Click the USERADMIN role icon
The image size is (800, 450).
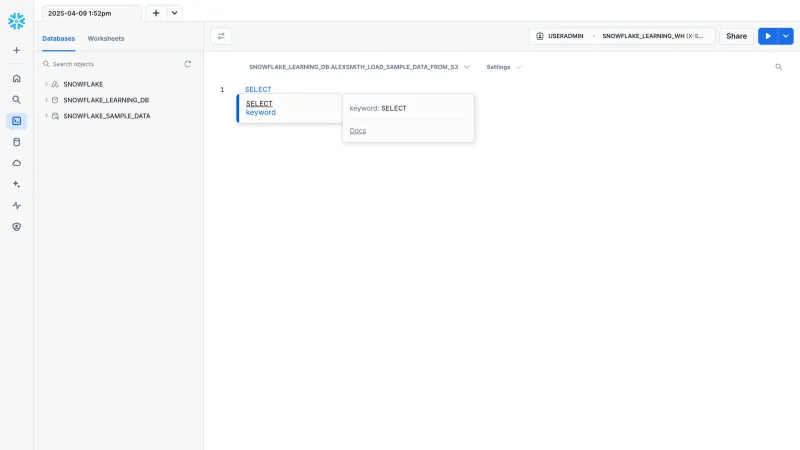(x=540, y=36)
